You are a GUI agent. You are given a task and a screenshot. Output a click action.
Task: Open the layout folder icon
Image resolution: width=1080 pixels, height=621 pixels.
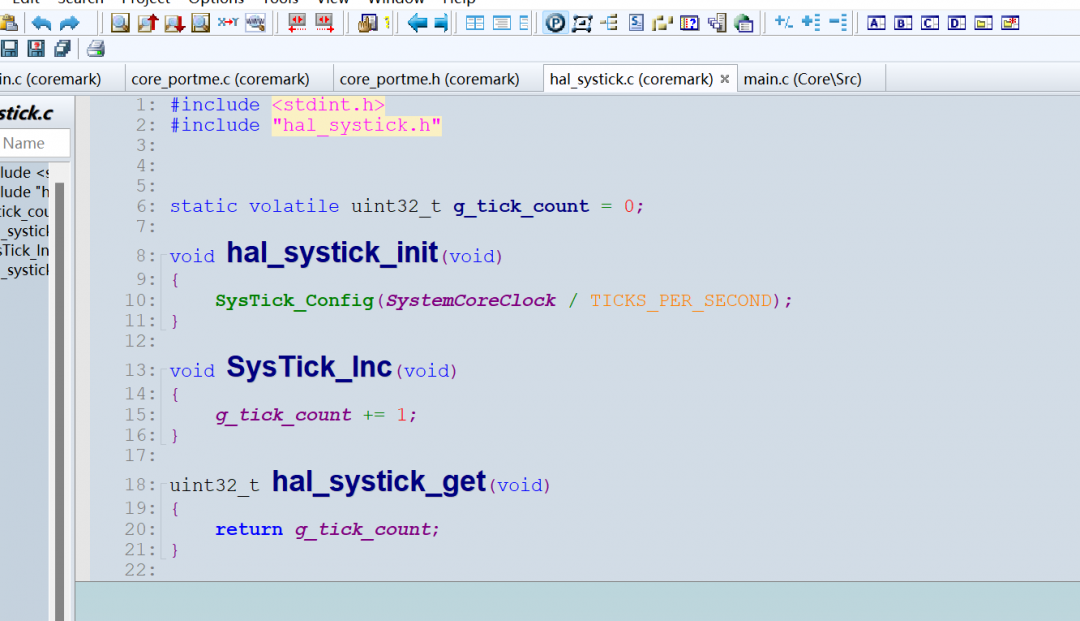[x=984, y=23]
